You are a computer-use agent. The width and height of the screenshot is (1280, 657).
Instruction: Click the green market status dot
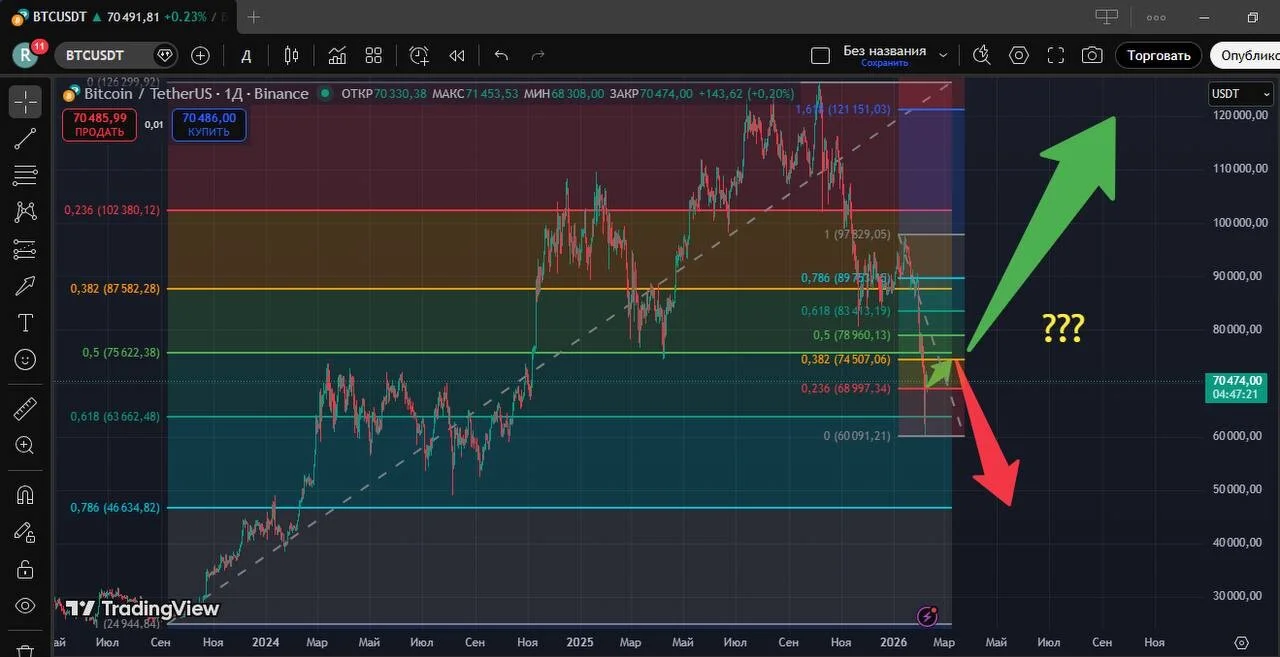click(x=325, y=94)
